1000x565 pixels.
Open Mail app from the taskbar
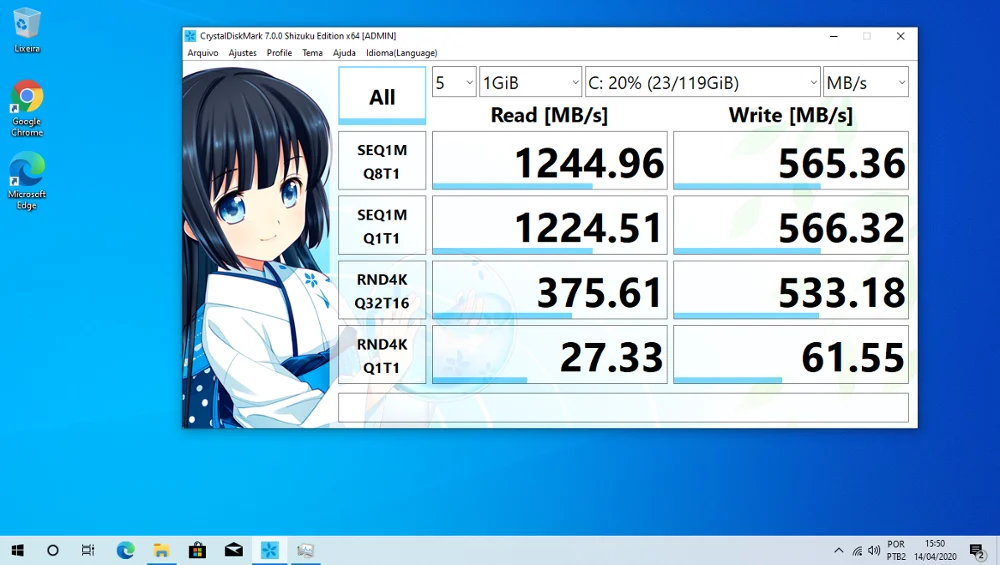(233, 550)
